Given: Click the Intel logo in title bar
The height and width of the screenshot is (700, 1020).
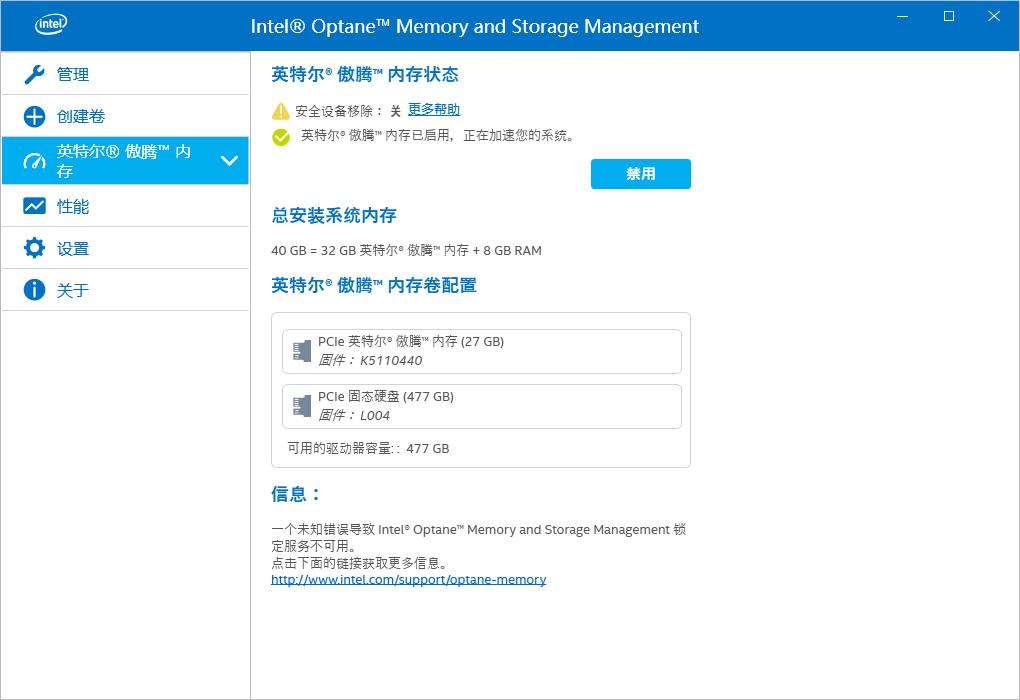Looking at the screenshot, I should click(x=51, y=25).
